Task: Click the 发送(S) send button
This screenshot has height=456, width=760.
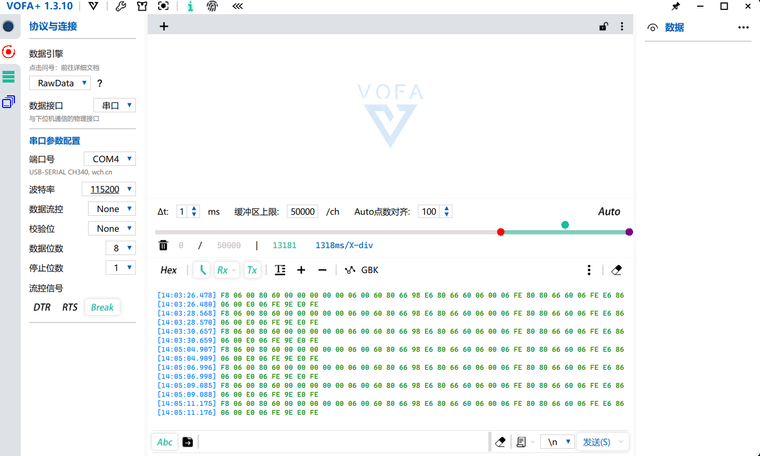Action: click(596, 442)
